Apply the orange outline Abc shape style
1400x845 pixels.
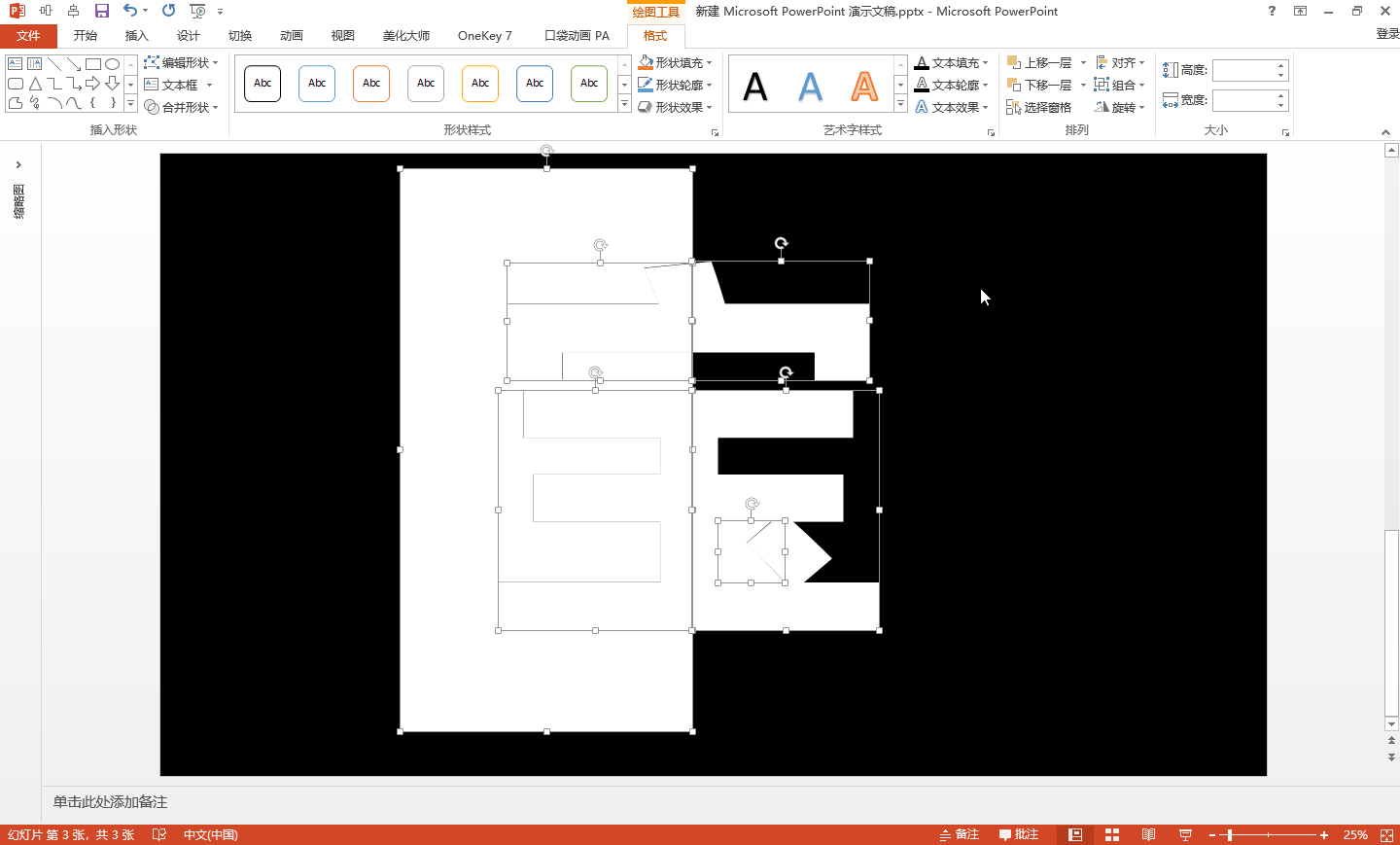click(x=371, y=84)
